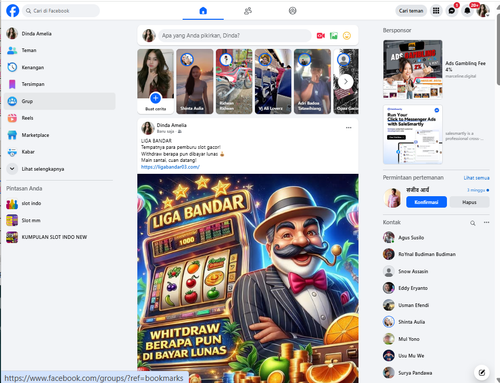Screen dimensions: 500x383
Task: Open Shinta Aulia's story
Action: pos(195,81)
